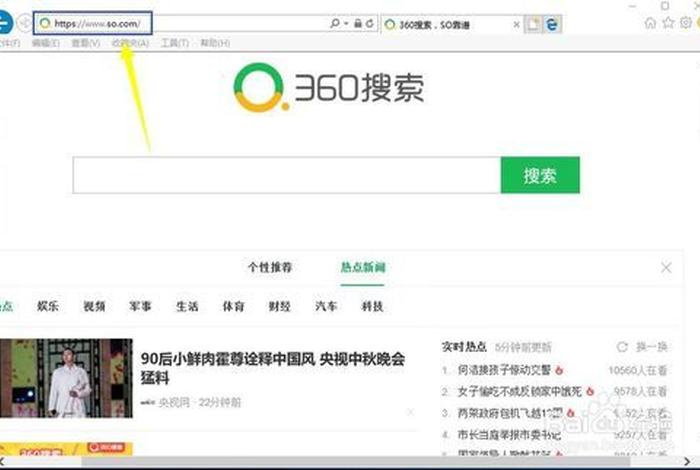Click the horizontal scrollbar thumb
Image resolution: width=700 pixels, height=470 pixels.
[355, 462]
